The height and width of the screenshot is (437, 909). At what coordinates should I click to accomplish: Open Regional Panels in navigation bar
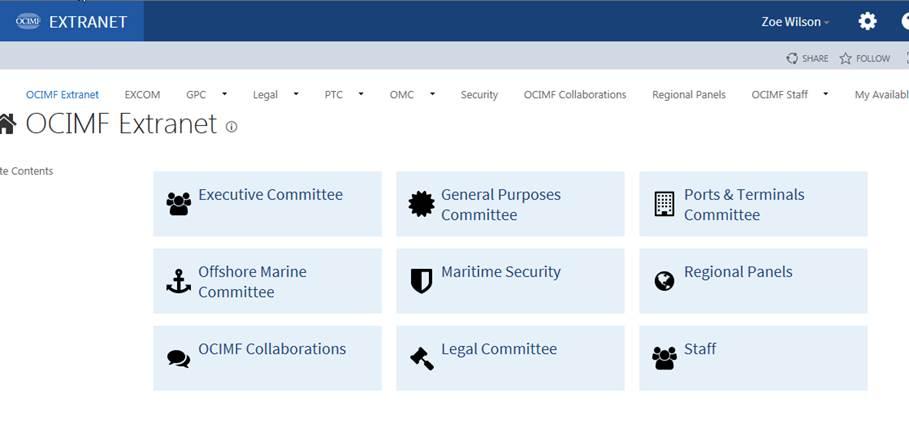click(689, 94)
